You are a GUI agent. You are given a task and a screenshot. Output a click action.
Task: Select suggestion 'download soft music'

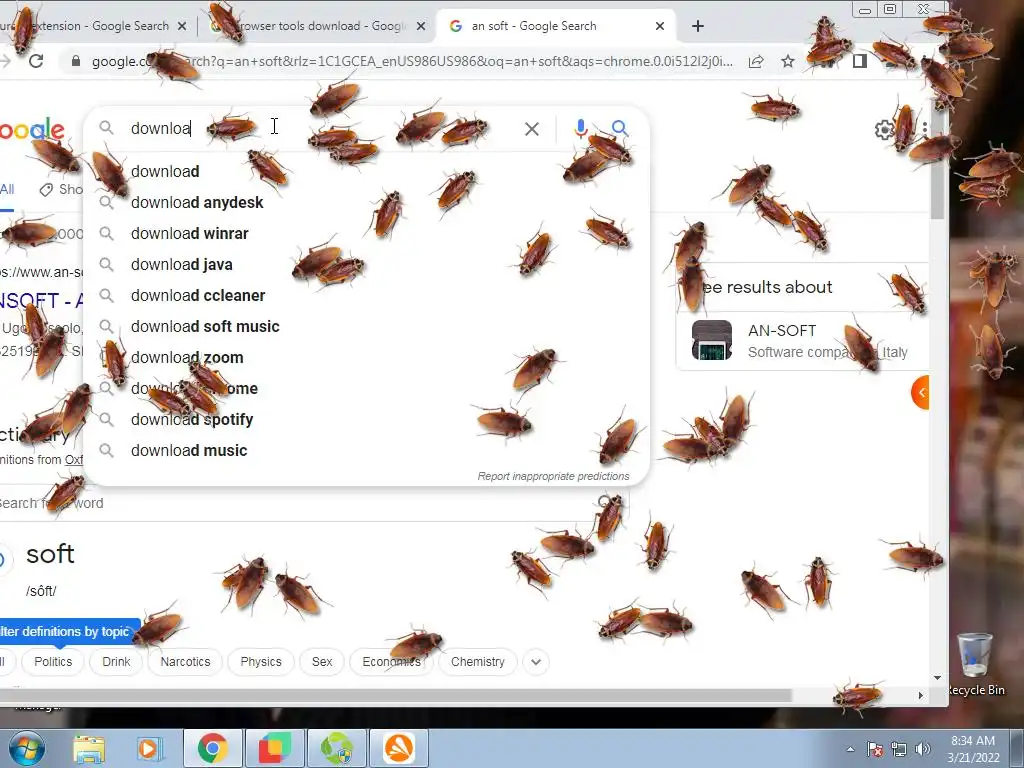[x=366, y=327]
